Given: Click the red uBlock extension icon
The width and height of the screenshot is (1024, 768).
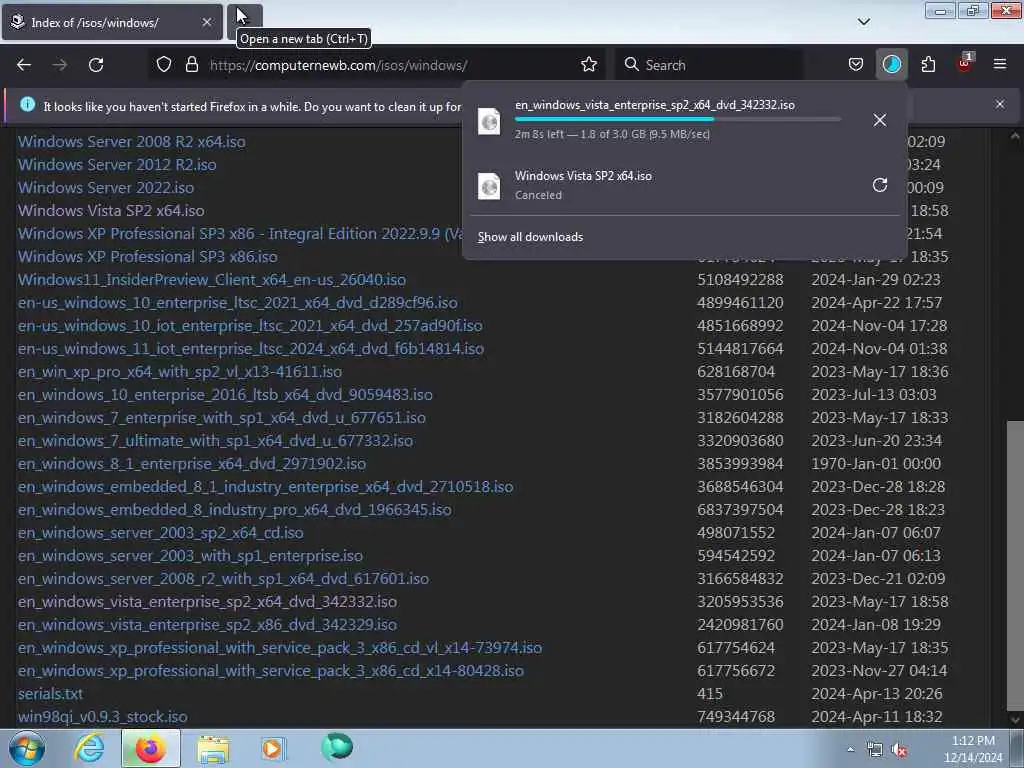Looking at the screenshot, I should [964, 63].
